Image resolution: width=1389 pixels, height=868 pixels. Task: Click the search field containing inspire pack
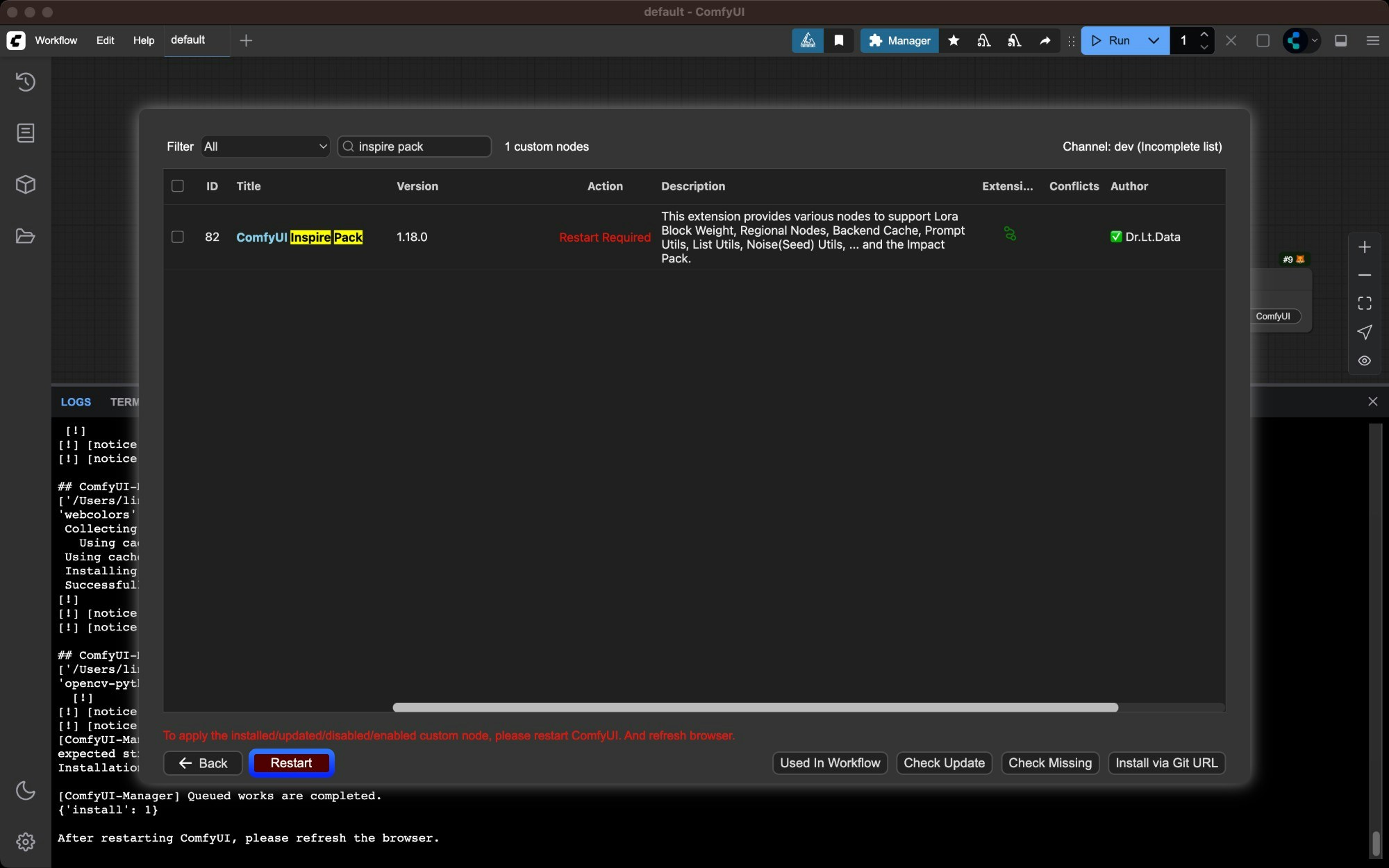coord(415,147)
